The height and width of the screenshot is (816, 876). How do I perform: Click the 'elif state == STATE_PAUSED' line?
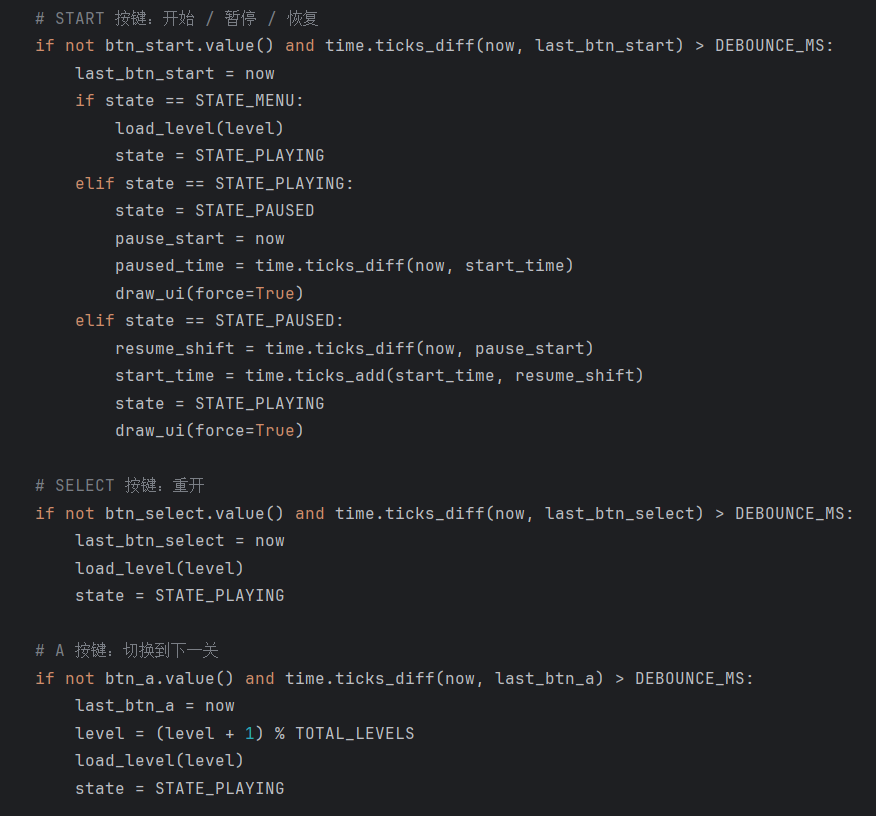pyautogui.click(x=209, y=321)
